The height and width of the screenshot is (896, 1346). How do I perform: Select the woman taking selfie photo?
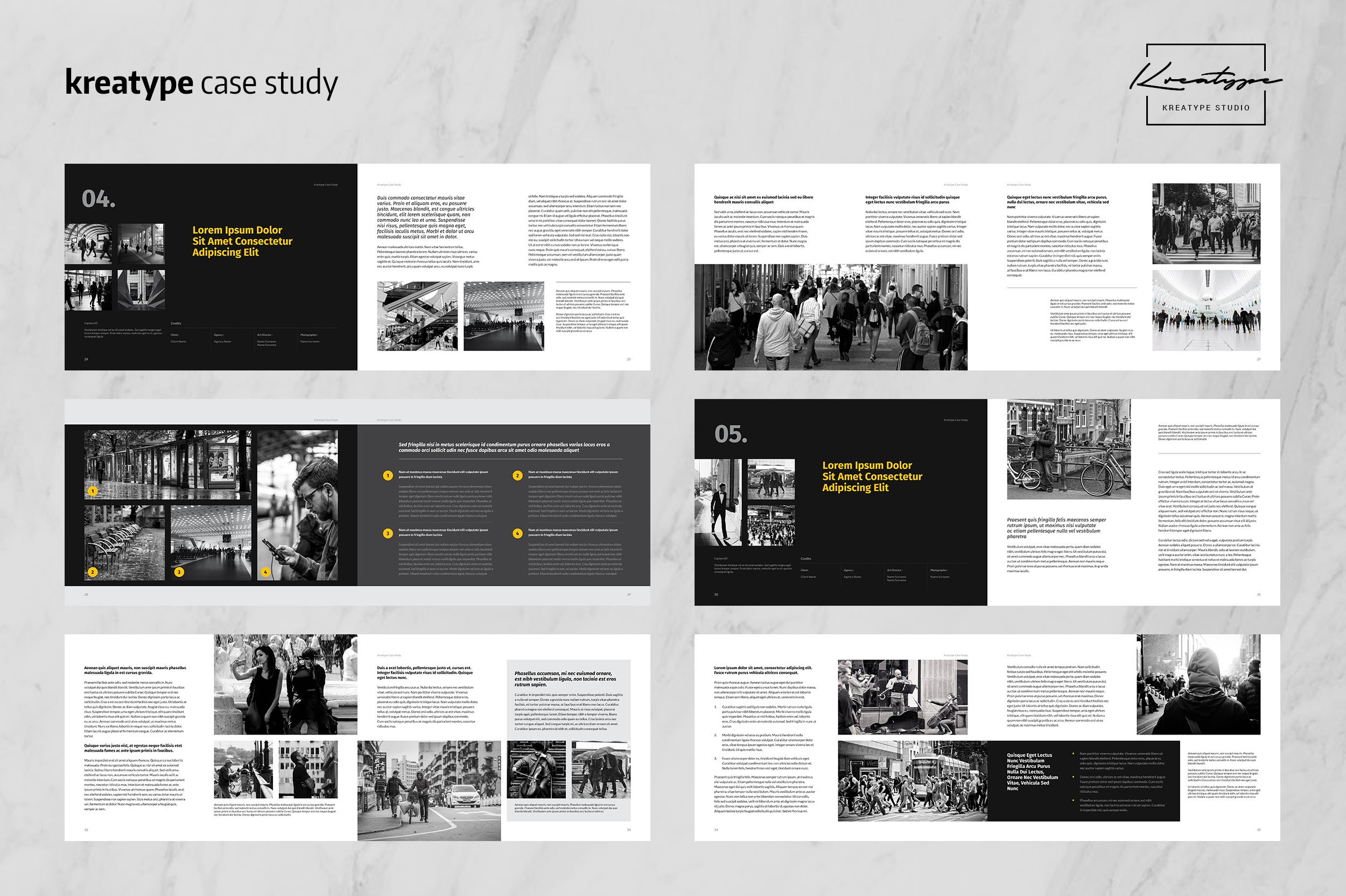pyautogui.click(x=285, y=684)
